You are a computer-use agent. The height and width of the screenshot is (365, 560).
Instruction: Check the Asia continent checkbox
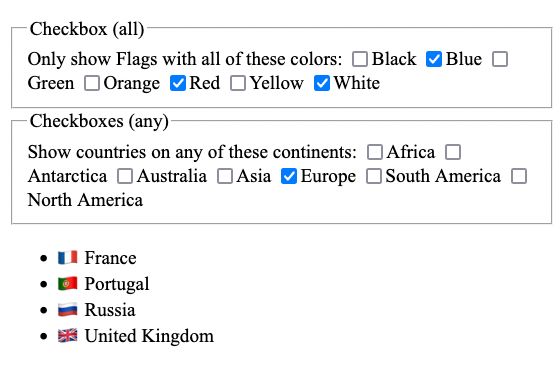[x=225, y=176]
